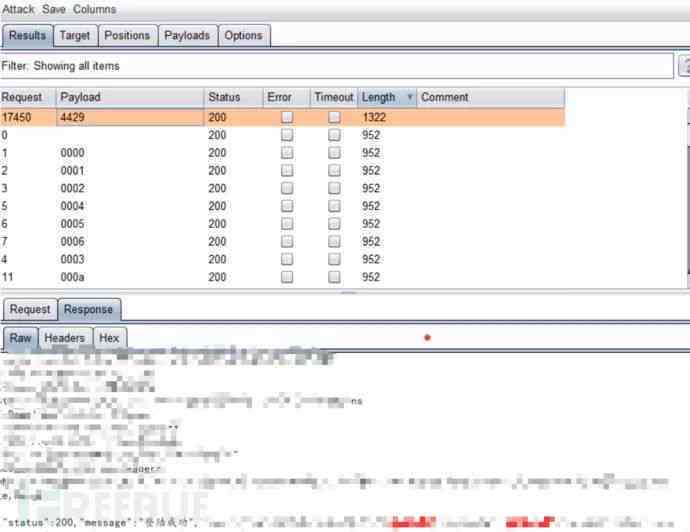Select payload 0002 row

(283, 188)
